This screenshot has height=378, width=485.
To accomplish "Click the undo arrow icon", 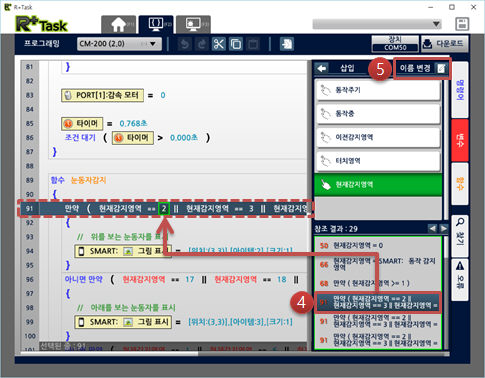I will (x=184, y=44).
